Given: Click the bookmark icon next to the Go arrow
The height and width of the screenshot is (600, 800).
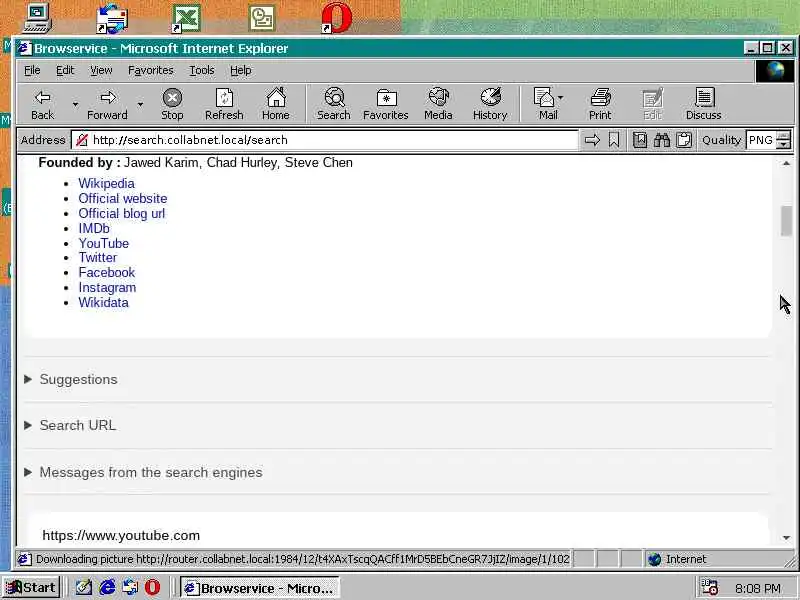Looking at the screenshot, I should point(614,140).
